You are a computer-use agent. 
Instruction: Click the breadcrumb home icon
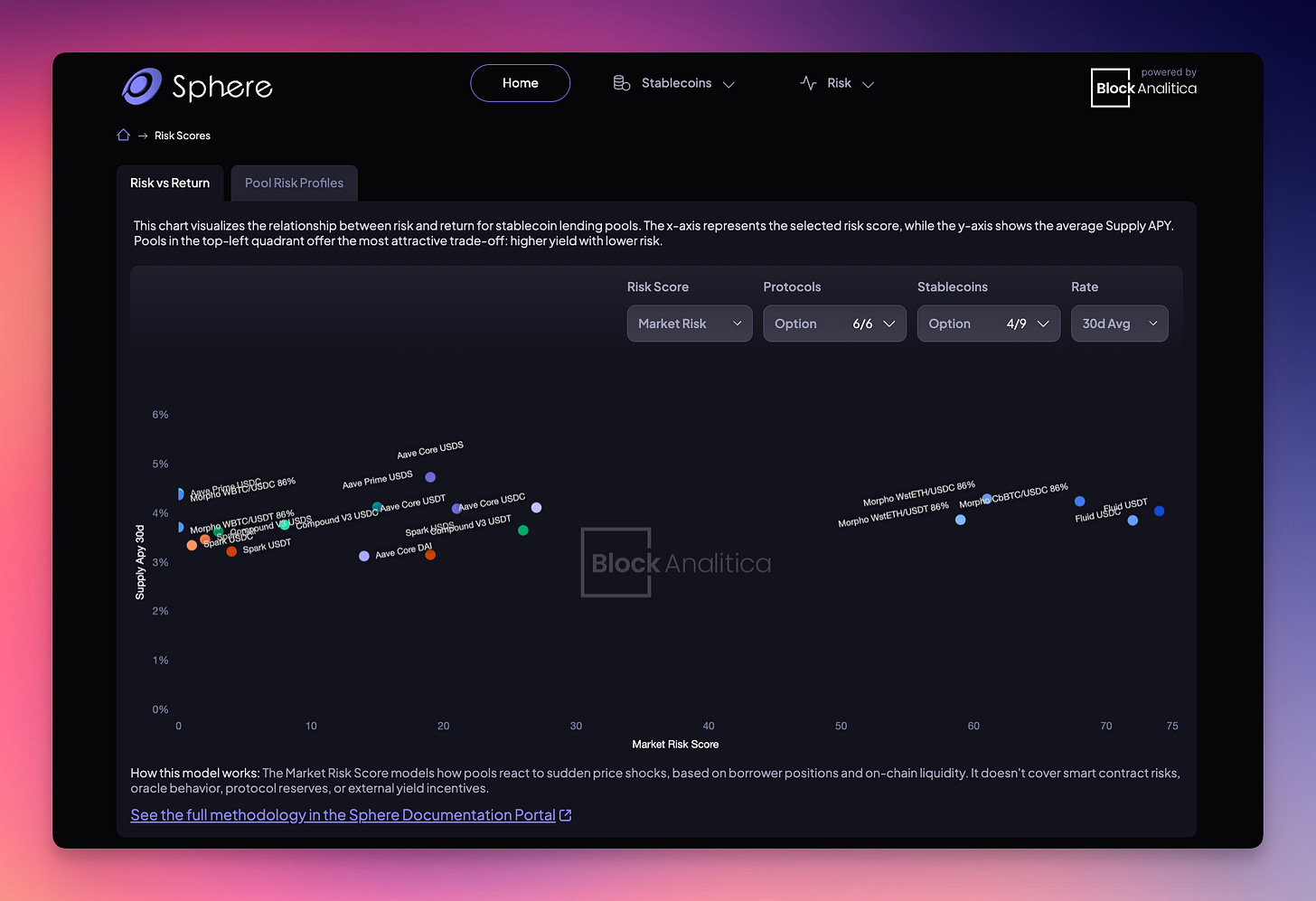point(124,136)
